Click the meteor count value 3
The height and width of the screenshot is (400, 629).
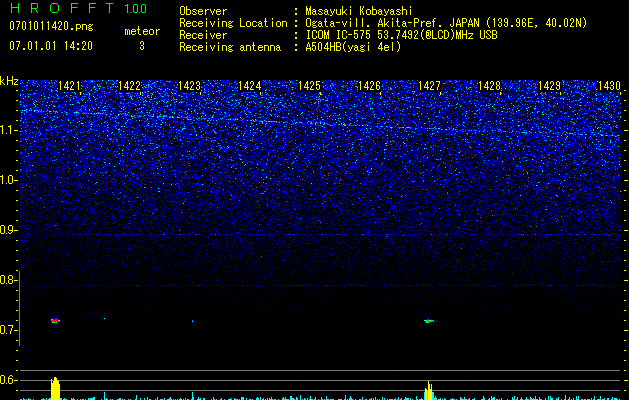tap(142, 46)
